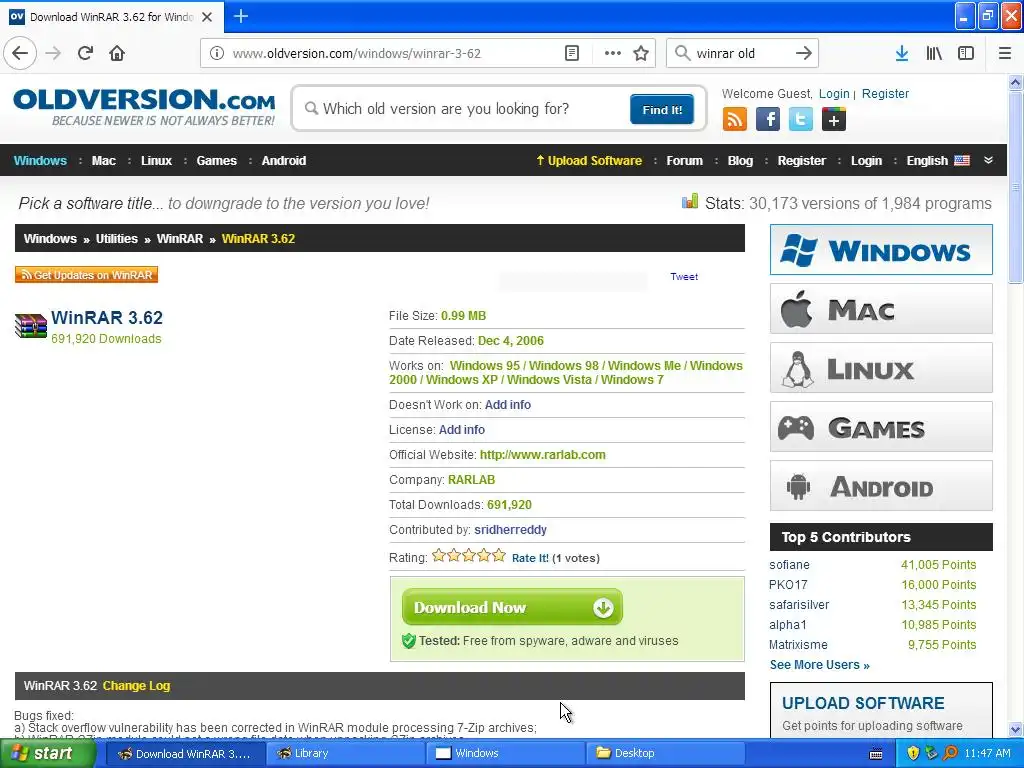Bookmark this page with the star icon

pos(641,53)
